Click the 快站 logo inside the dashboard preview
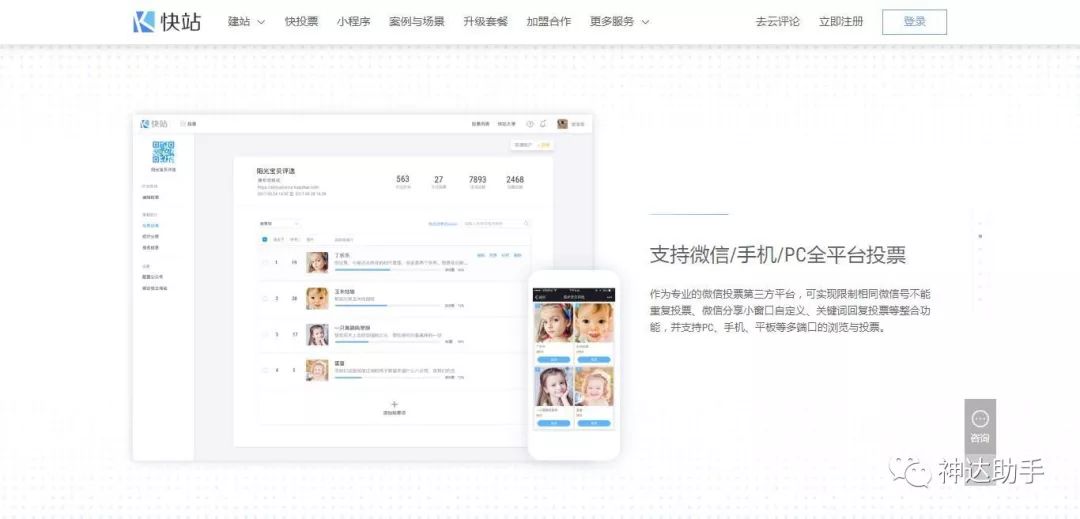This screenshot has height=519, width=1080. [x=154, y=124]
